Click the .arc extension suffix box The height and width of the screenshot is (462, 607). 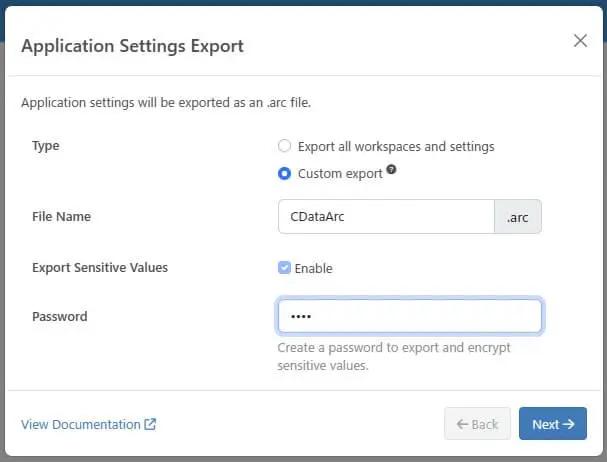click(x=518, y=217)
